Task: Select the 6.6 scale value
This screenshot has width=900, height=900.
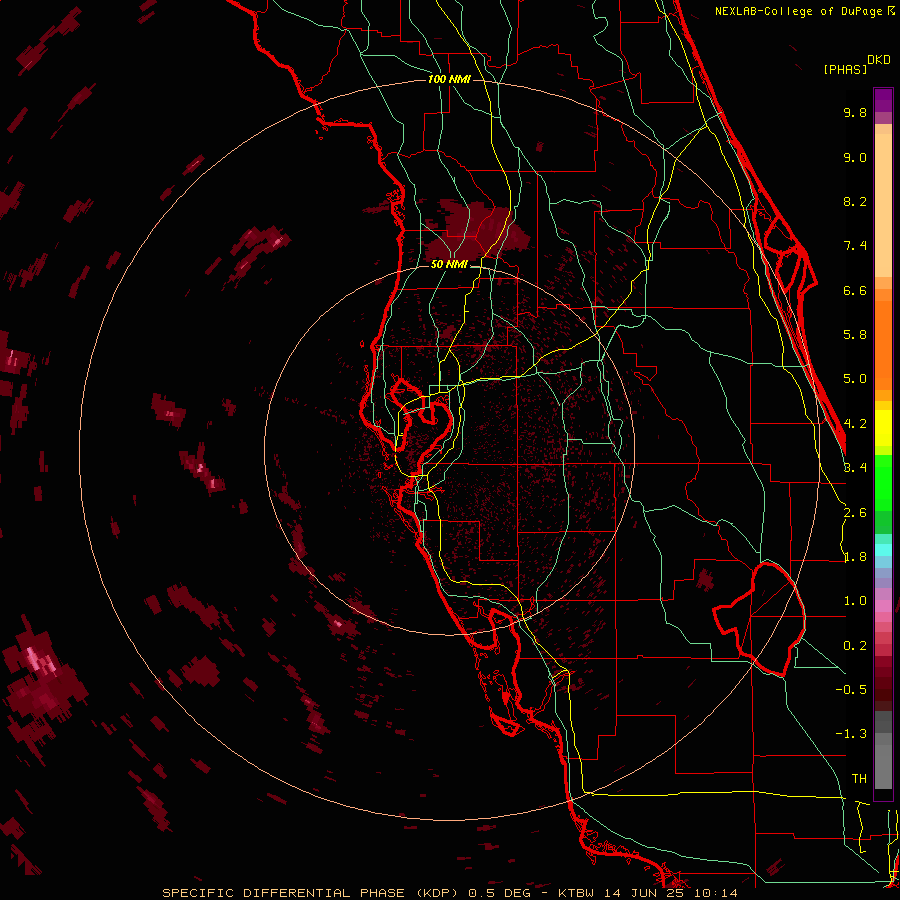Action: click(855, 290)
